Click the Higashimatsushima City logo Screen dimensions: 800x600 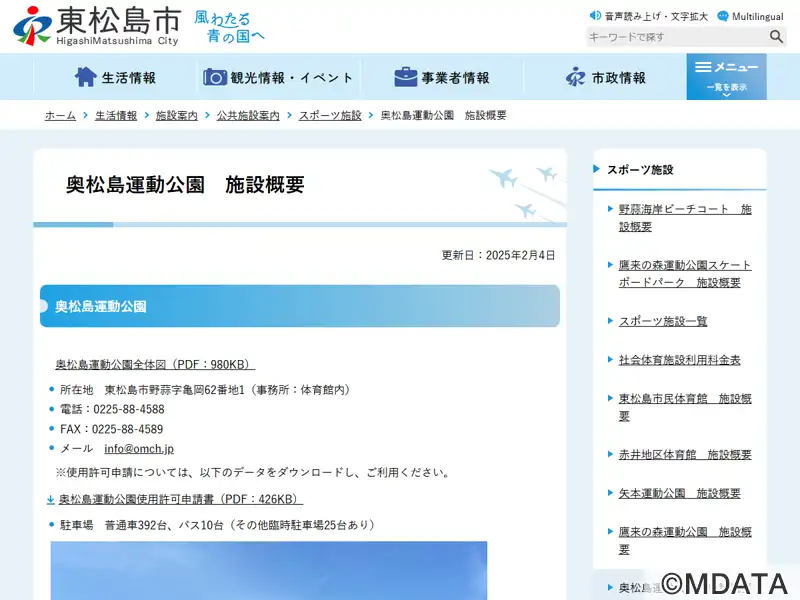tap(97, 26)
